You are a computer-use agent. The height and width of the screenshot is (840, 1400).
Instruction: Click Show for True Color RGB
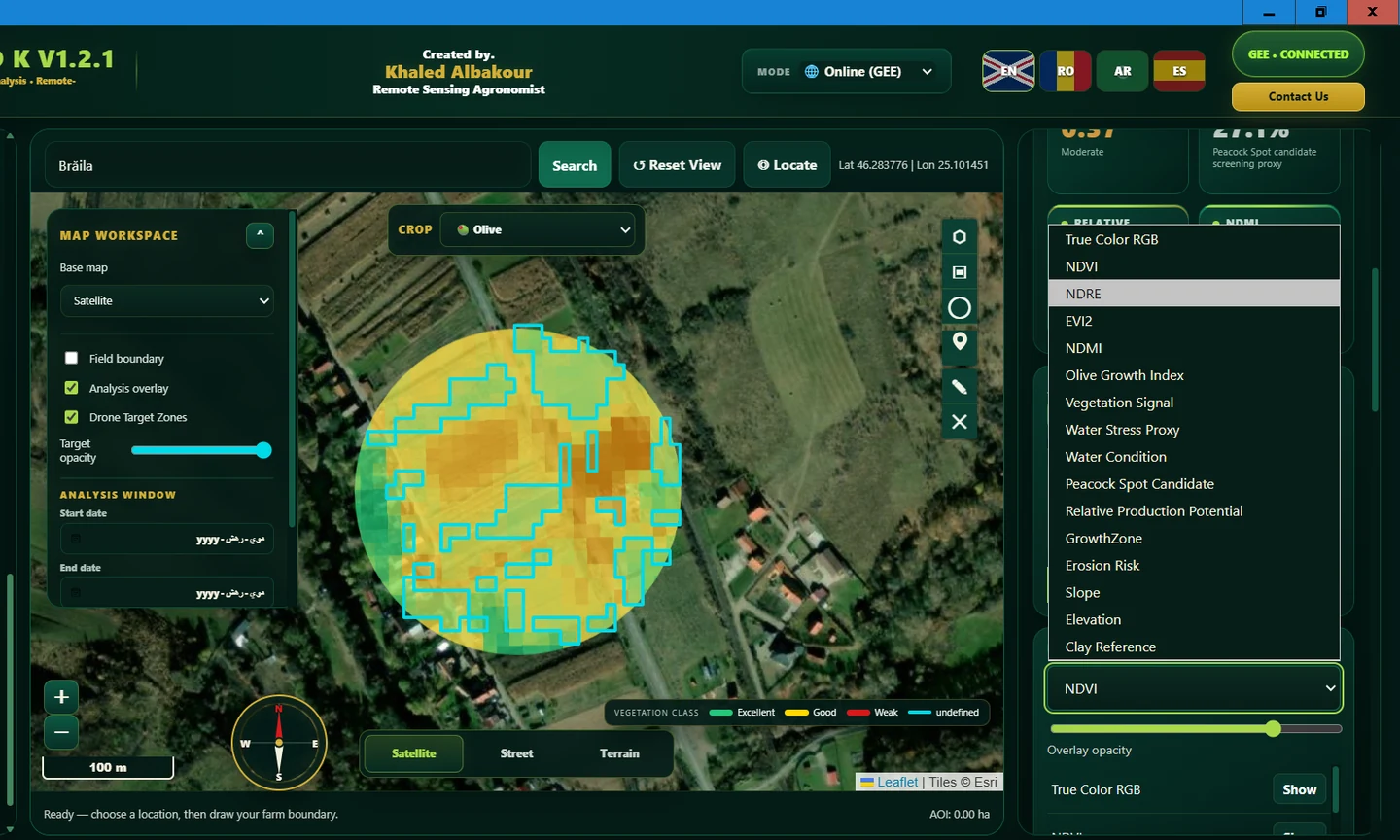(1299, 789)
